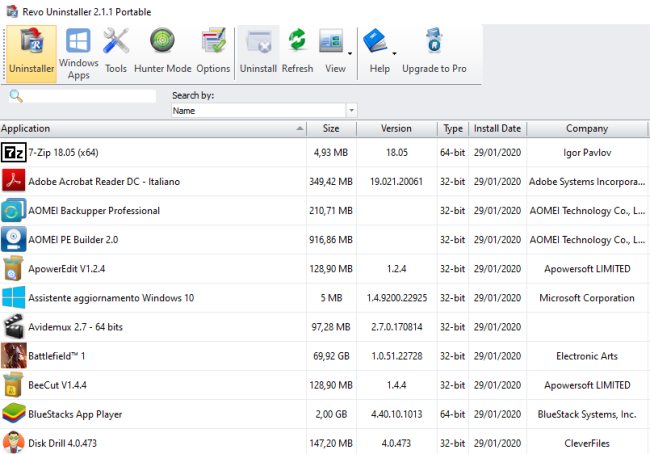The height and width of the screenshot is (454, 650).
Task: Click version 2.7.0.170814 cell
Action: tap(397, 327)
